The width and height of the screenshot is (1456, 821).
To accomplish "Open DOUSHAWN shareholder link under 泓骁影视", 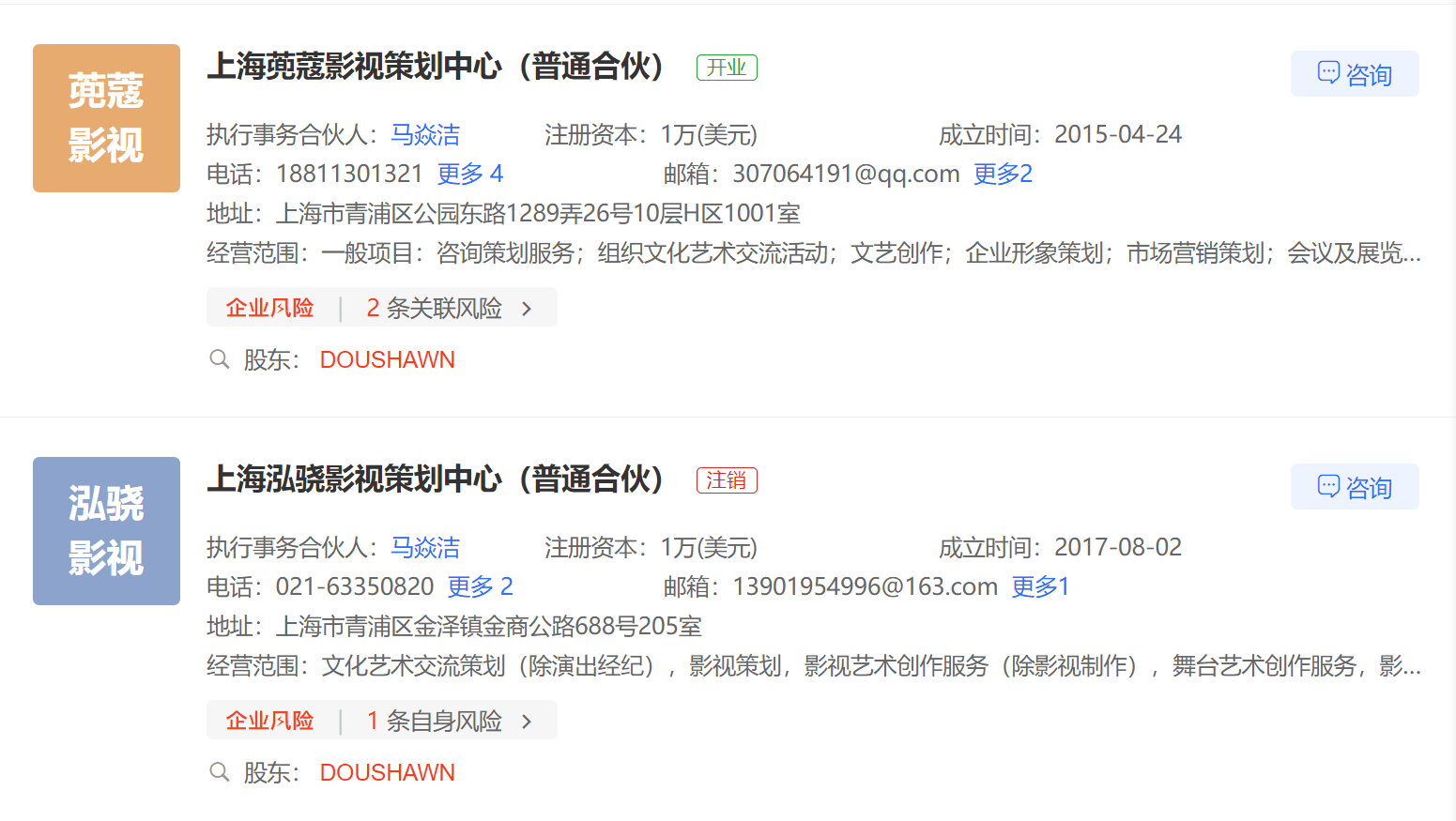I will 387,773.
